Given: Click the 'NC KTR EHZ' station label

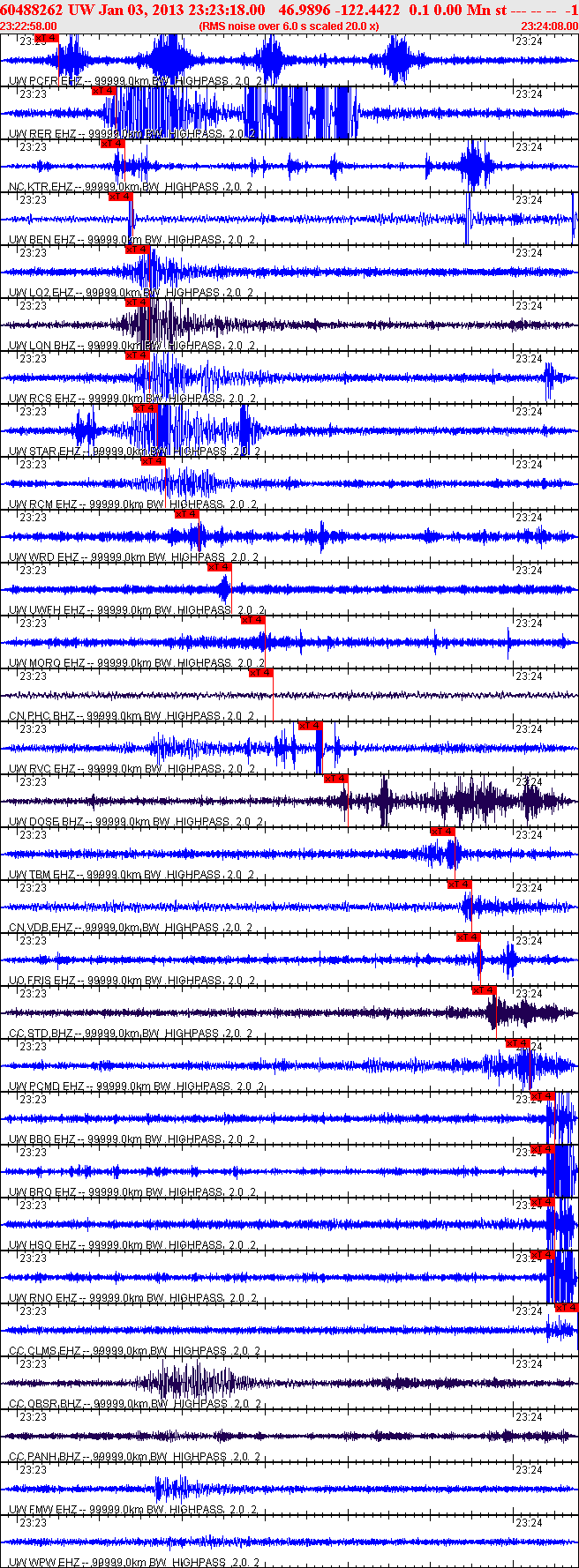Looking at the screenshot, I should pos(41,187).
